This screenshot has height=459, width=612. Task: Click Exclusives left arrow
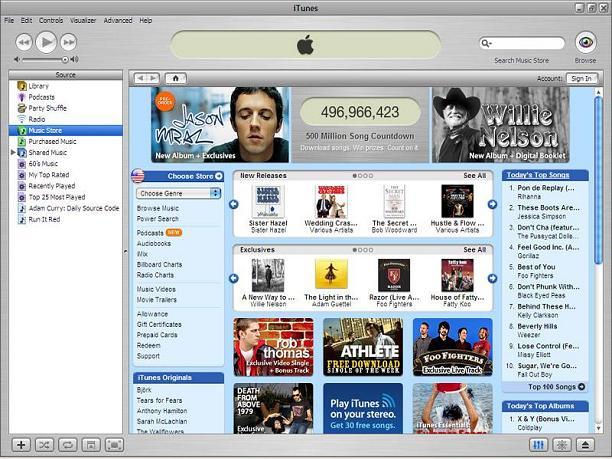tap(234, 278)
